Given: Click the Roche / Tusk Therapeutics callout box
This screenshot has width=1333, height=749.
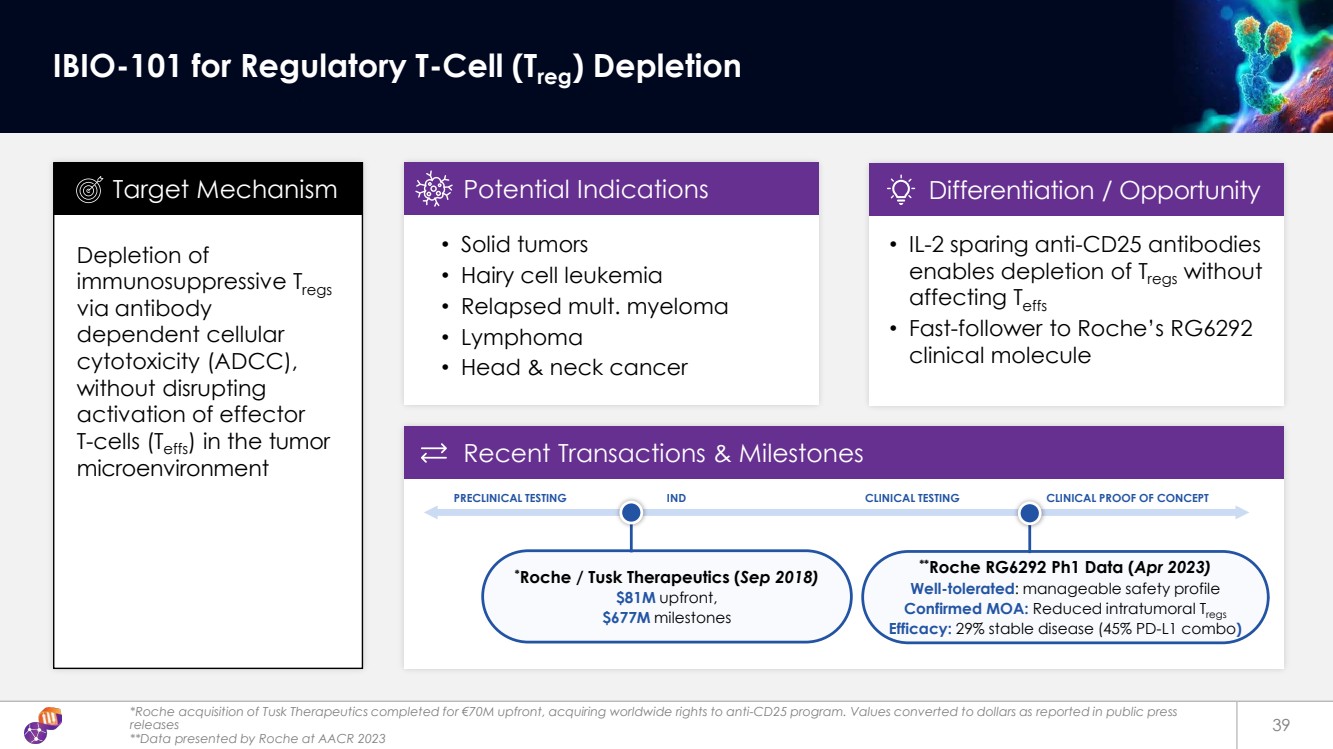Looking at the screenshot, I should [x=665, y=597].
